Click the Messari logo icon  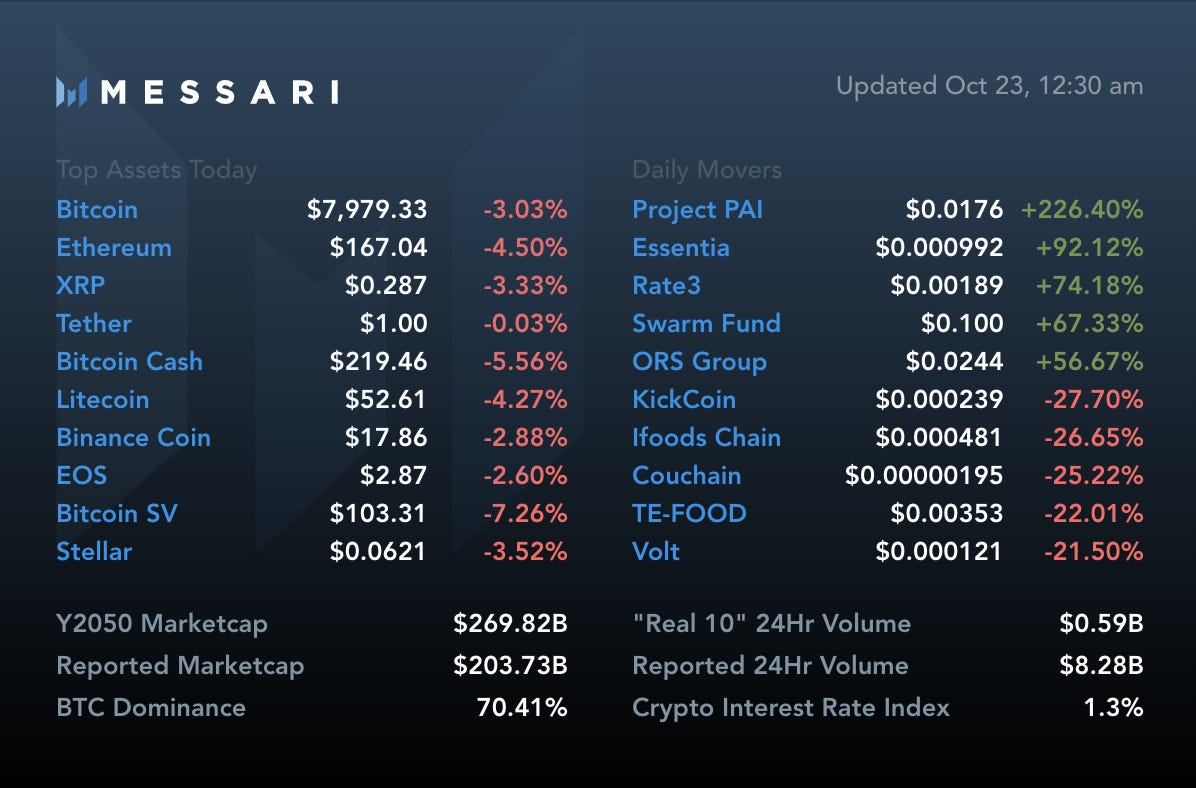71,92
